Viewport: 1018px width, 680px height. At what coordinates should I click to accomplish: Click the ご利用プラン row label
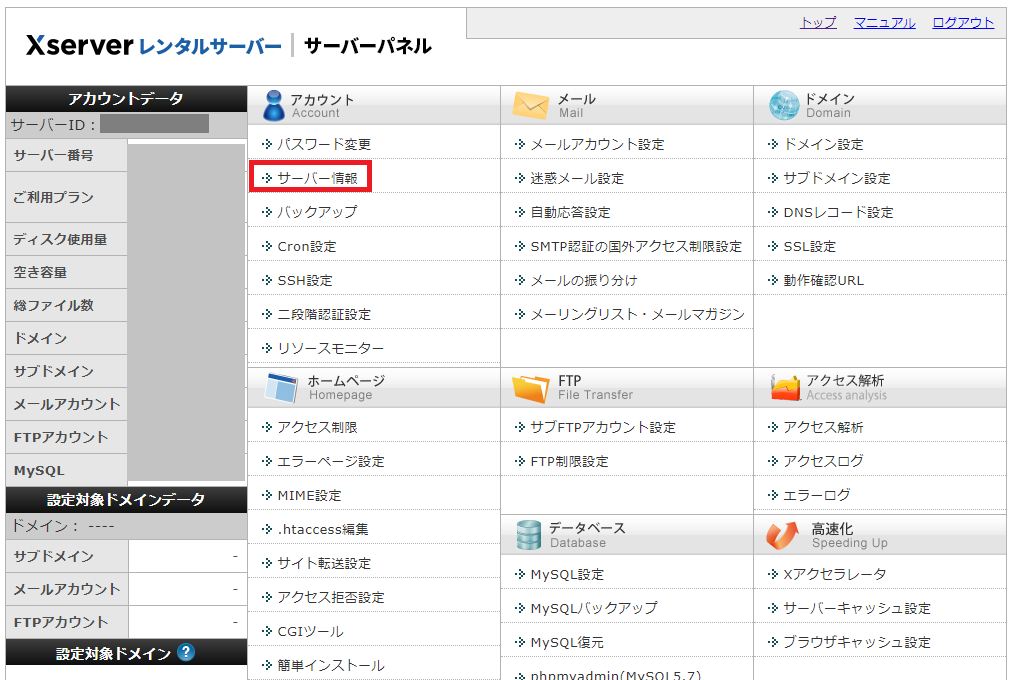click(x=54, y=197)
